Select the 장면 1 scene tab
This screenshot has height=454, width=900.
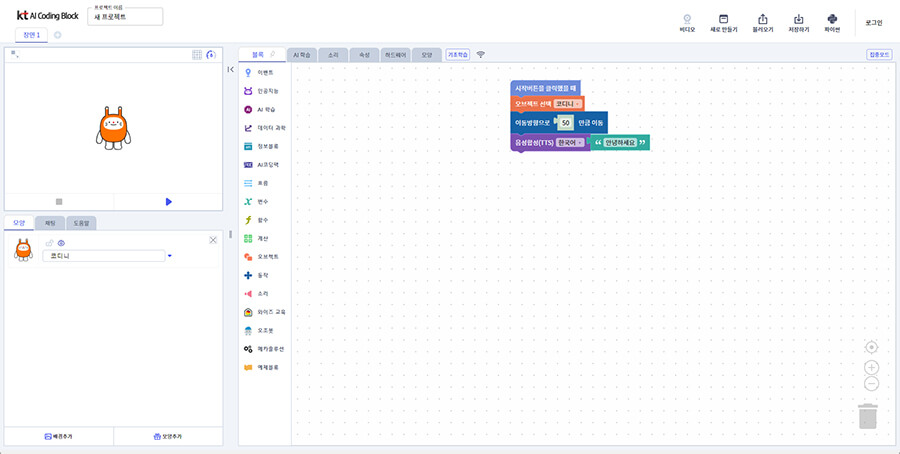point(31,35)
